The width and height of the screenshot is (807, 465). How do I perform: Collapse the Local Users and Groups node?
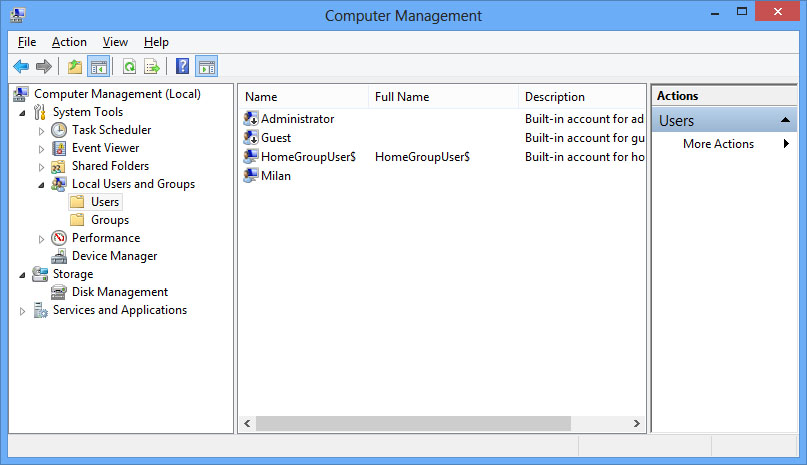[x=41, y=185]
